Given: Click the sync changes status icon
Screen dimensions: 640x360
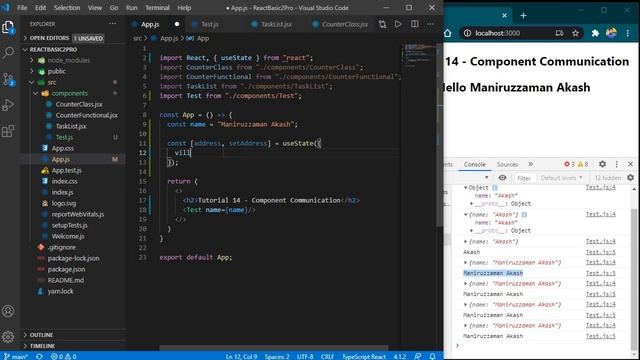Looking at the screenshot, I should [x=39, y=356].
